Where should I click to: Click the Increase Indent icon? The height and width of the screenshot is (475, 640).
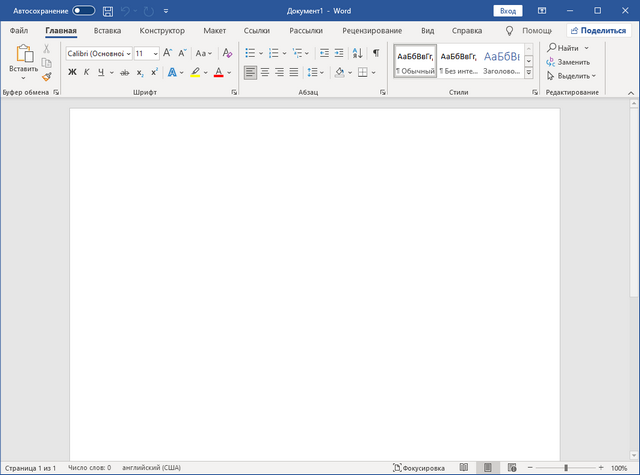[x=338, y=53]
